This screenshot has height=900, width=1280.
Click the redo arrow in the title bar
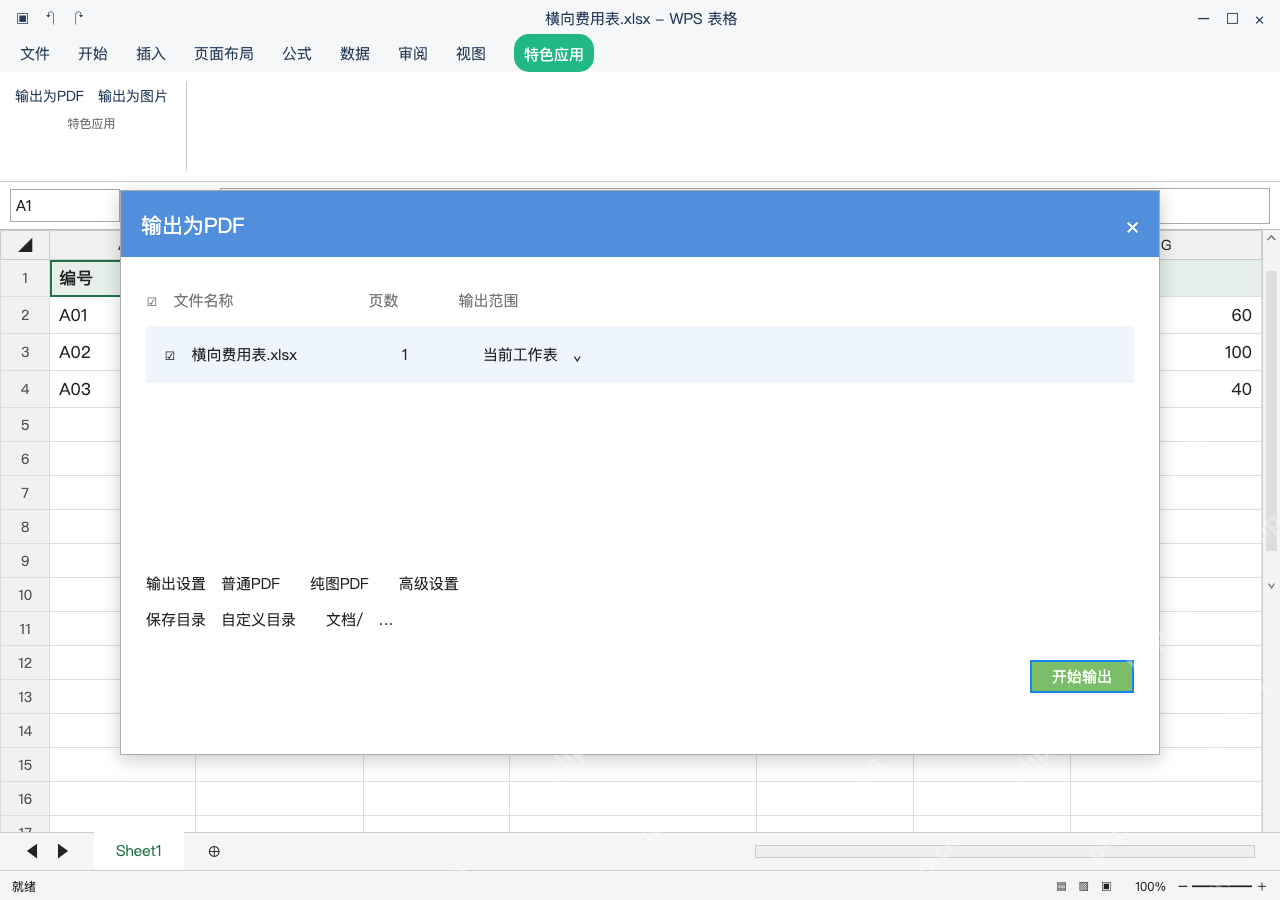pos(79,18)
